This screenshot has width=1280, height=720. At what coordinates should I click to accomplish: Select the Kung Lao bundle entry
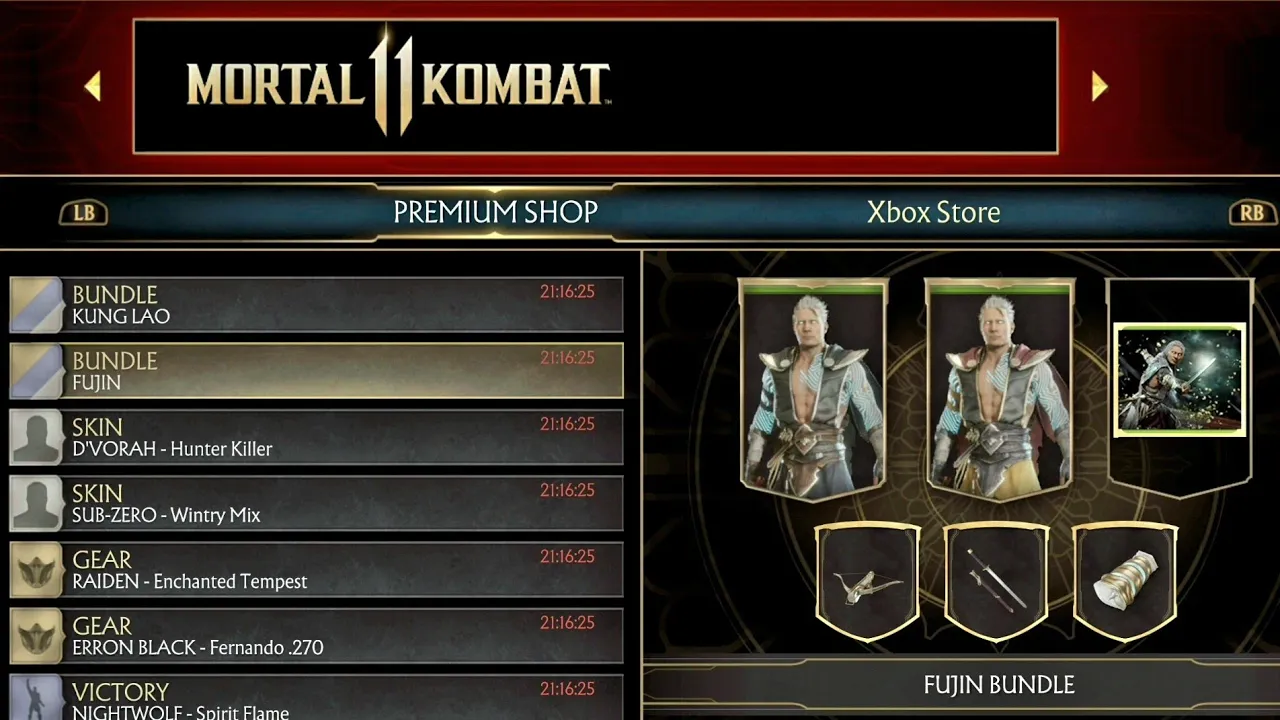[316, 305]
